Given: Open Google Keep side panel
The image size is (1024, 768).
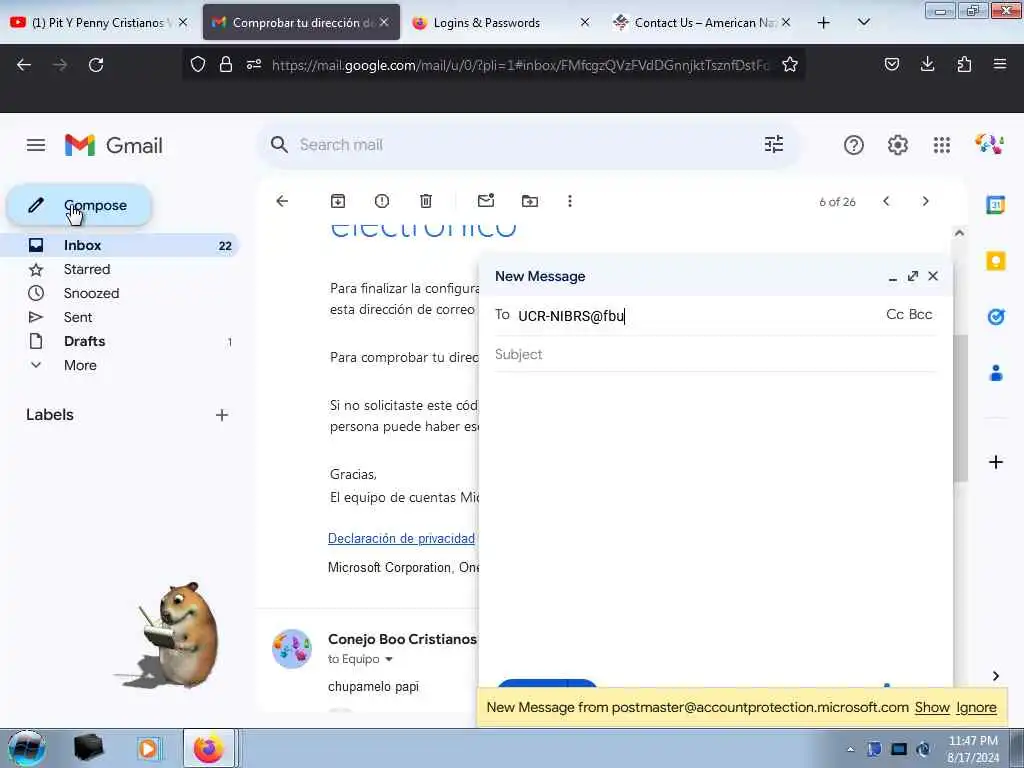Looking at the screenshot, I should pos(996,261).
